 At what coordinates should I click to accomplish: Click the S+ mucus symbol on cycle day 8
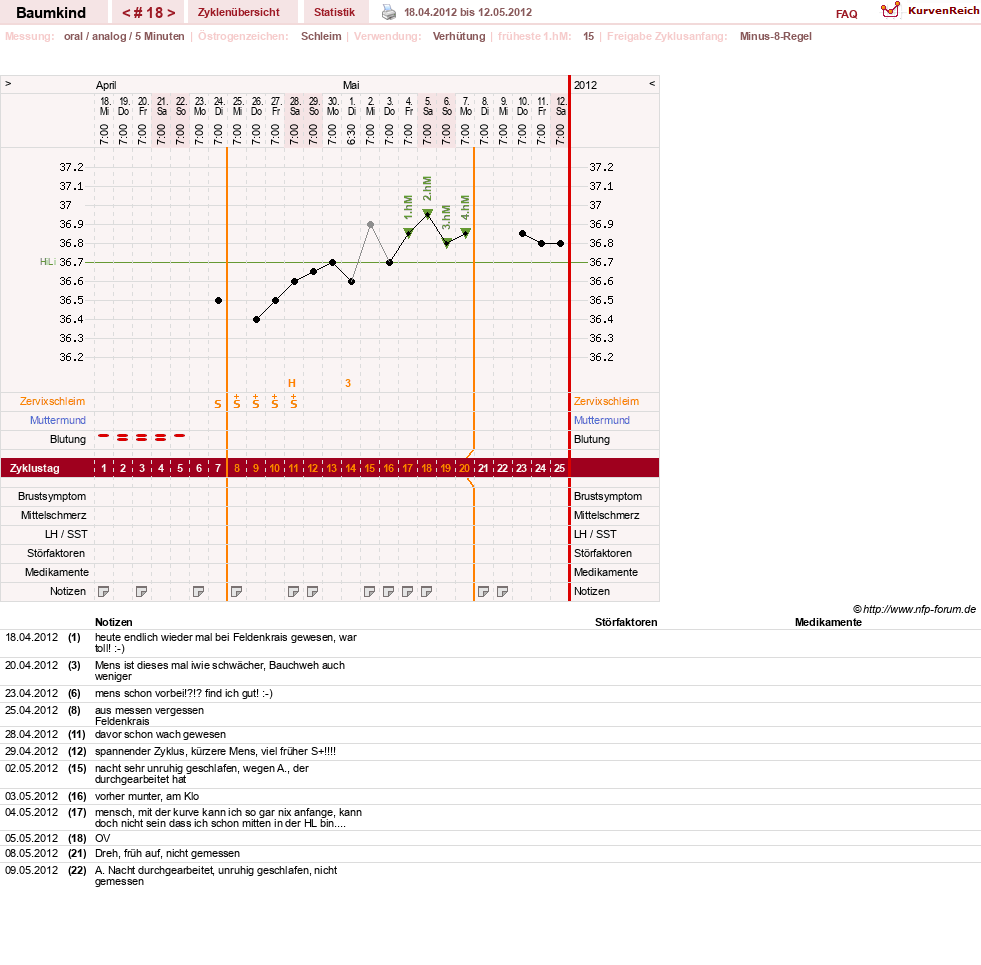(x=236, y=402)
